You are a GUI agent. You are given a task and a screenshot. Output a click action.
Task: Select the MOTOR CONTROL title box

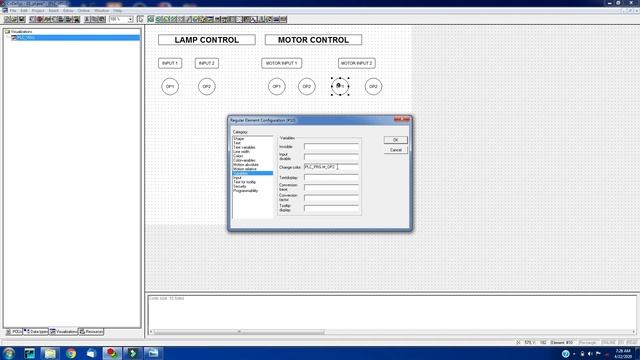coord(313,40)
